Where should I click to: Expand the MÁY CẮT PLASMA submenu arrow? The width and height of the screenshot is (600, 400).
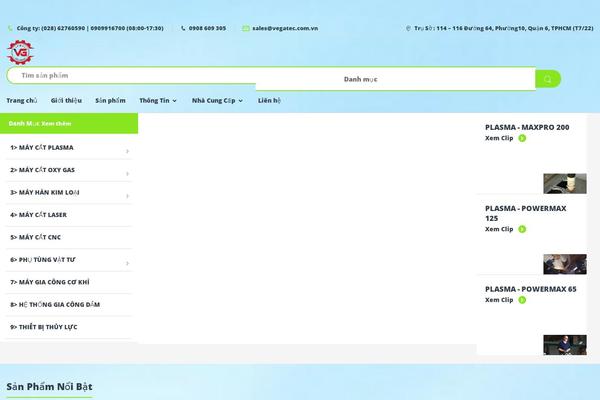[x=127, y=151]
